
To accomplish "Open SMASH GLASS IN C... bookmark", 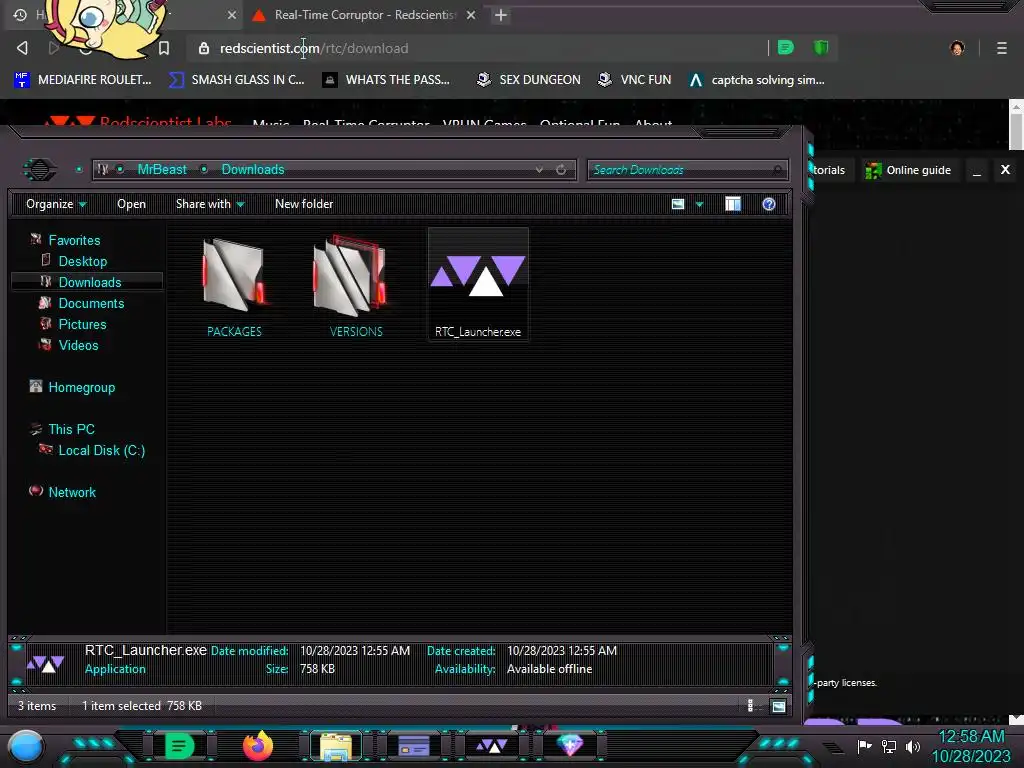I will [236, 80].
